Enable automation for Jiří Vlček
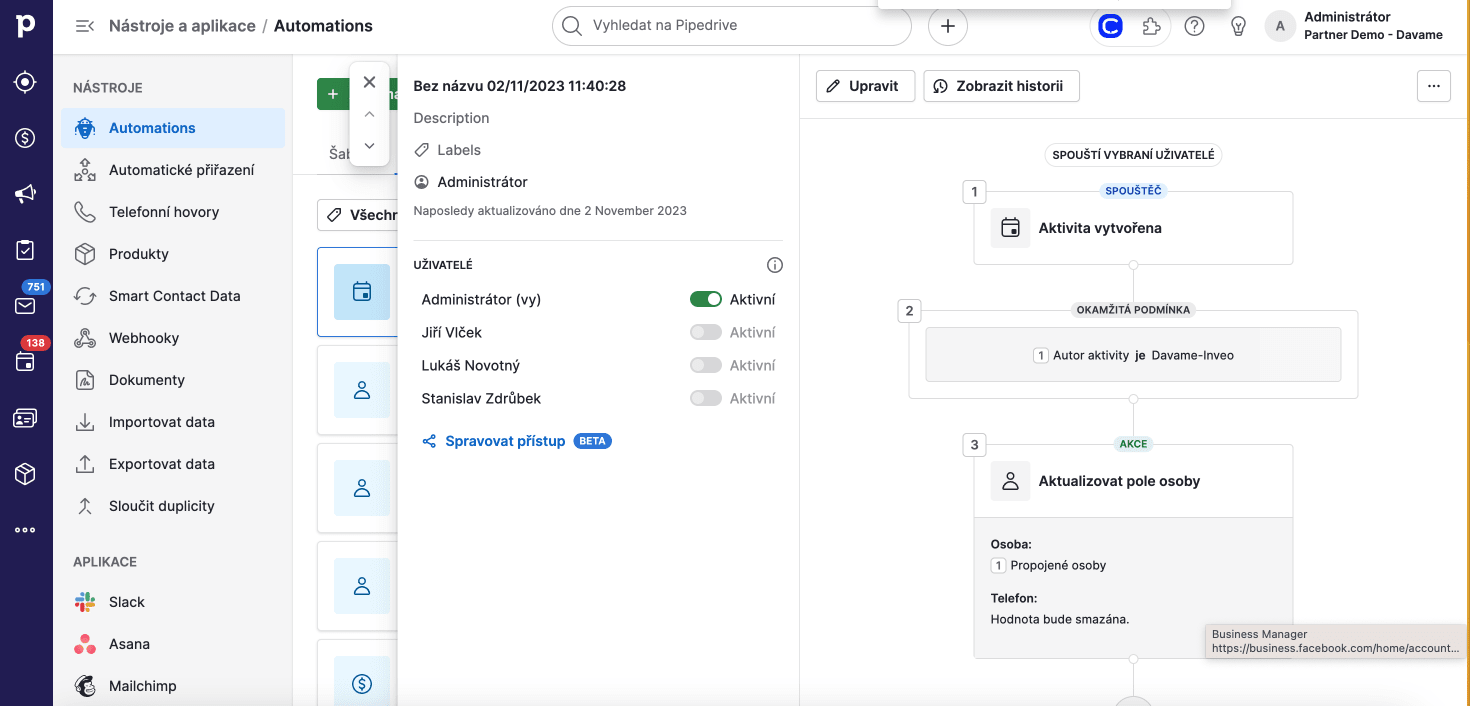1470x706 pixels. (706, 332)
